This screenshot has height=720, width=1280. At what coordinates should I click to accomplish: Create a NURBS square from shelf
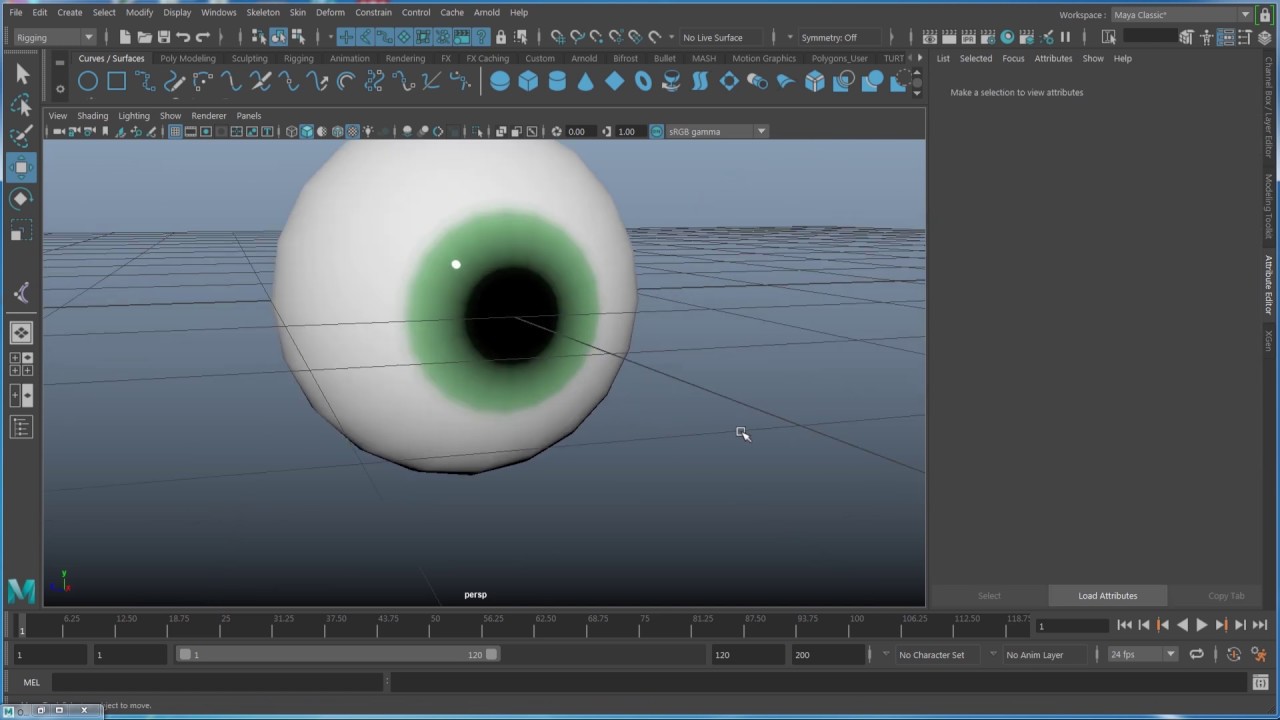[117, 82]
